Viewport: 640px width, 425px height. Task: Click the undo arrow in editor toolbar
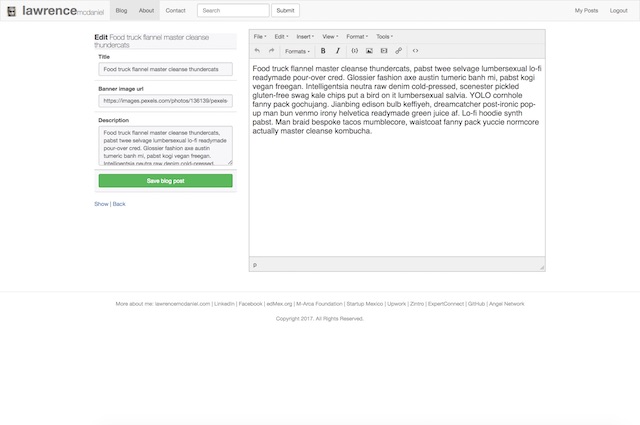click(x=257, y=51)
